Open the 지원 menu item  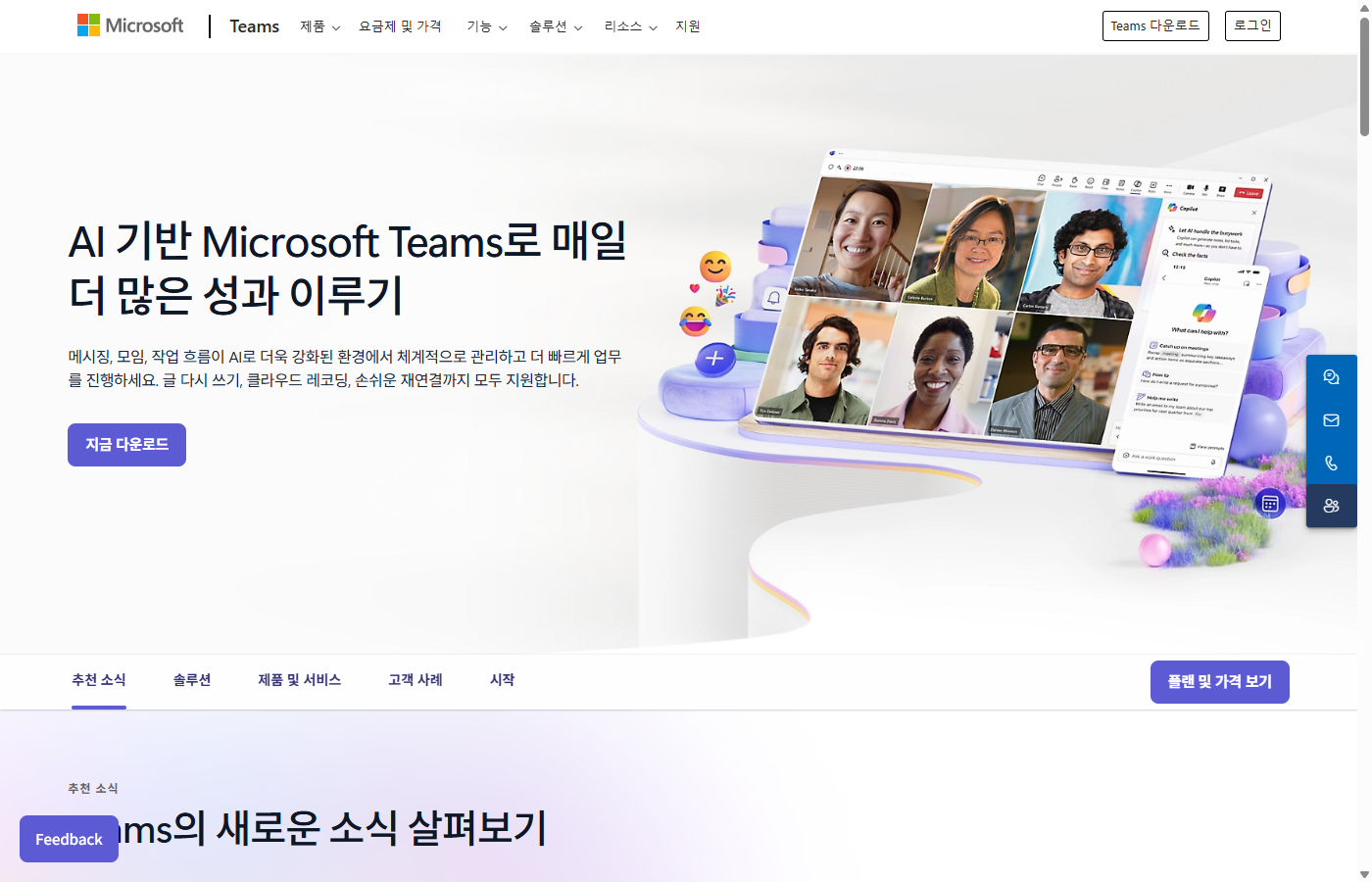[x=688, y=26]
